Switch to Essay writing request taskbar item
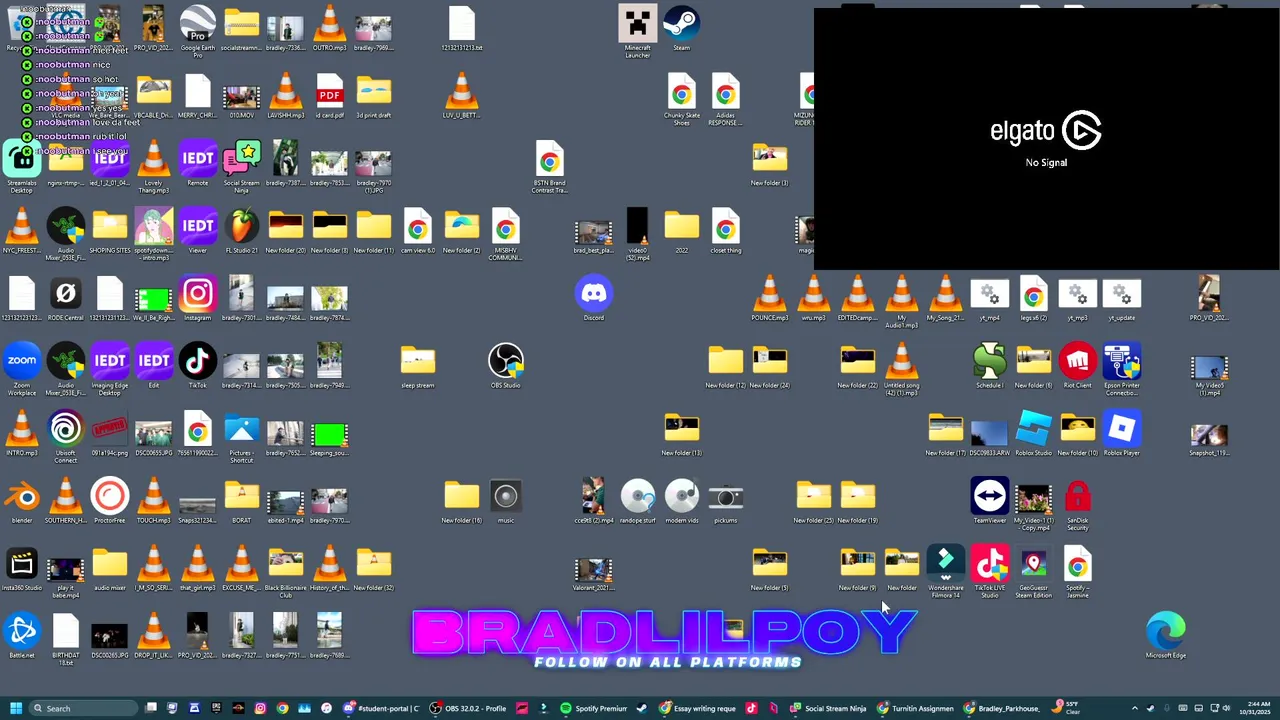This screenshot has width=1280, height=720. (x=698, y=708)
